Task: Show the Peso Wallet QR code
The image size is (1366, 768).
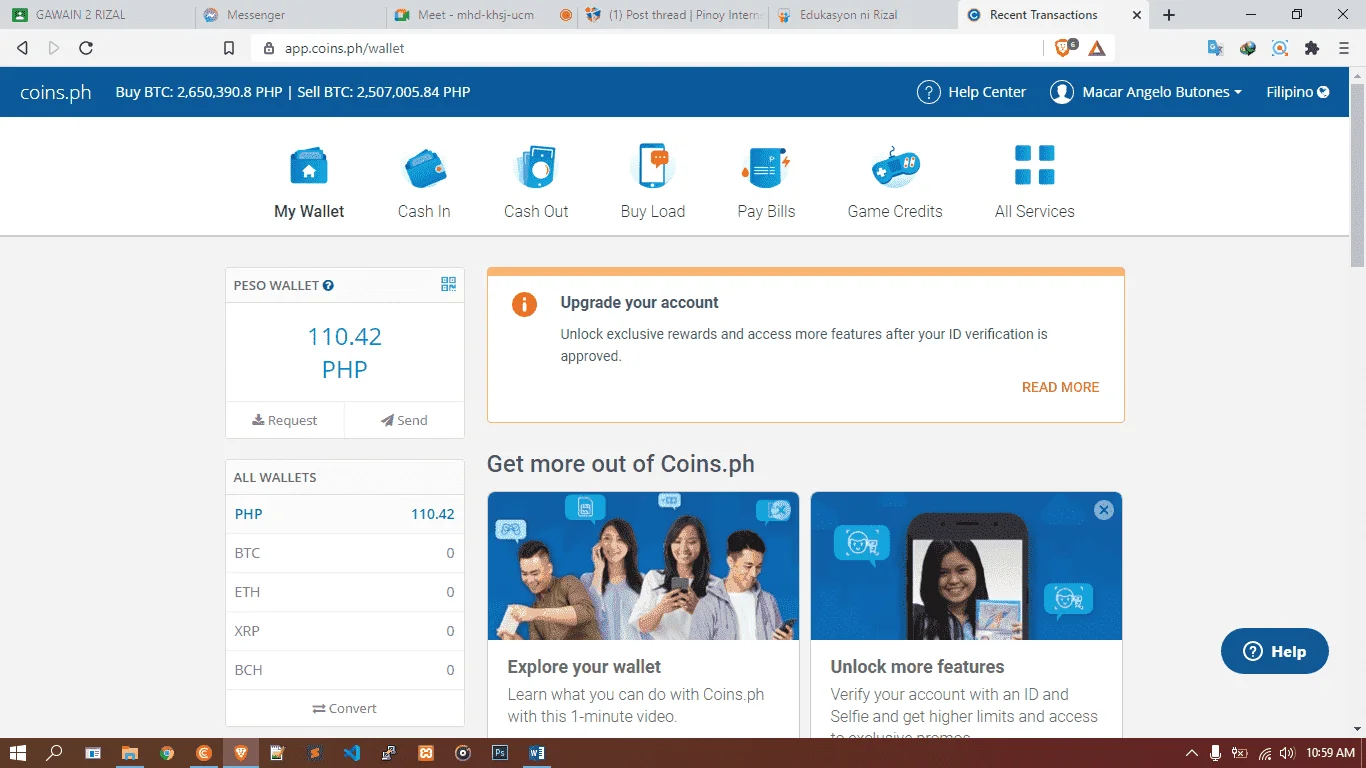Action: (x=448, y=285)
